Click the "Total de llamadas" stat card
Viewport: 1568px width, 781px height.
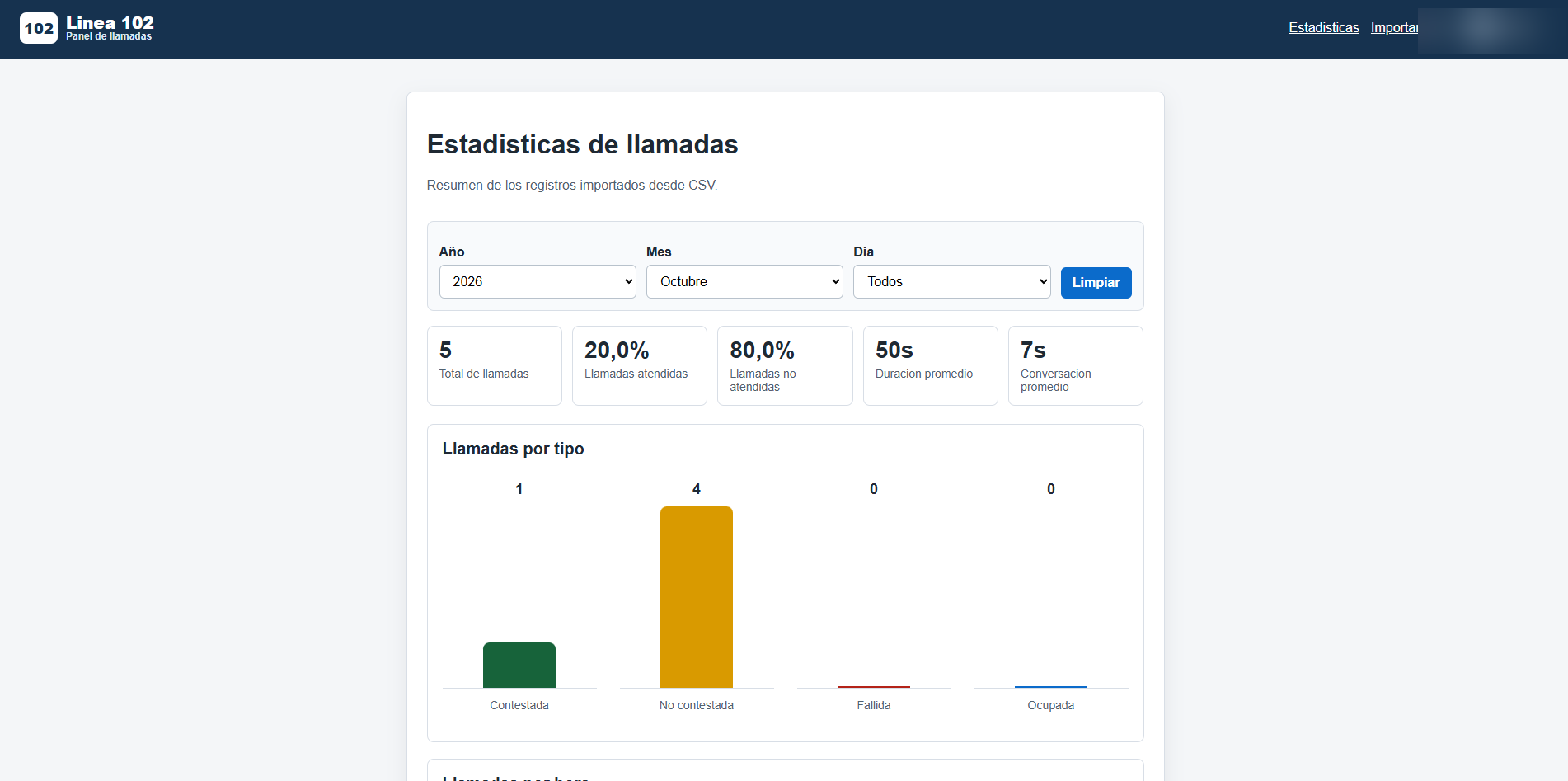(x=495, y=365)
